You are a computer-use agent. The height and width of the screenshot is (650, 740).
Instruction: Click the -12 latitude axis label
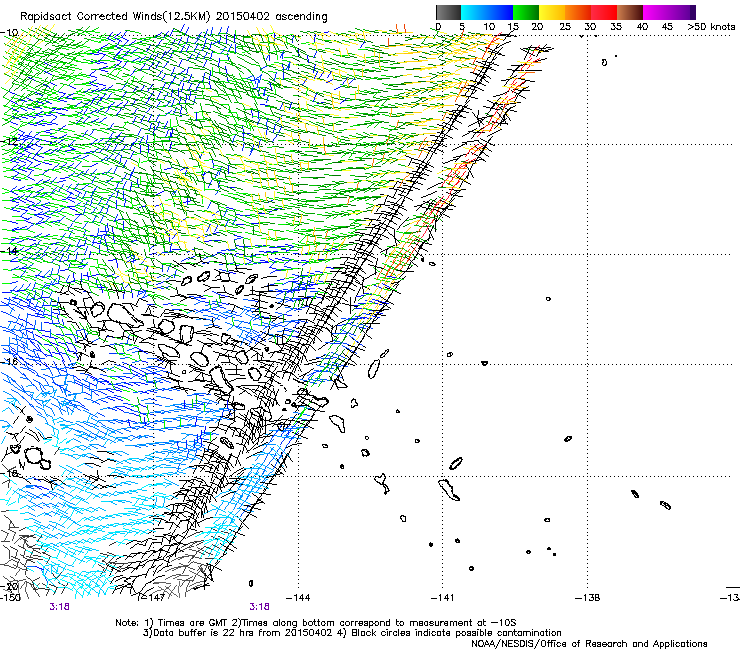pyautogui.click(x=10, y=142)
